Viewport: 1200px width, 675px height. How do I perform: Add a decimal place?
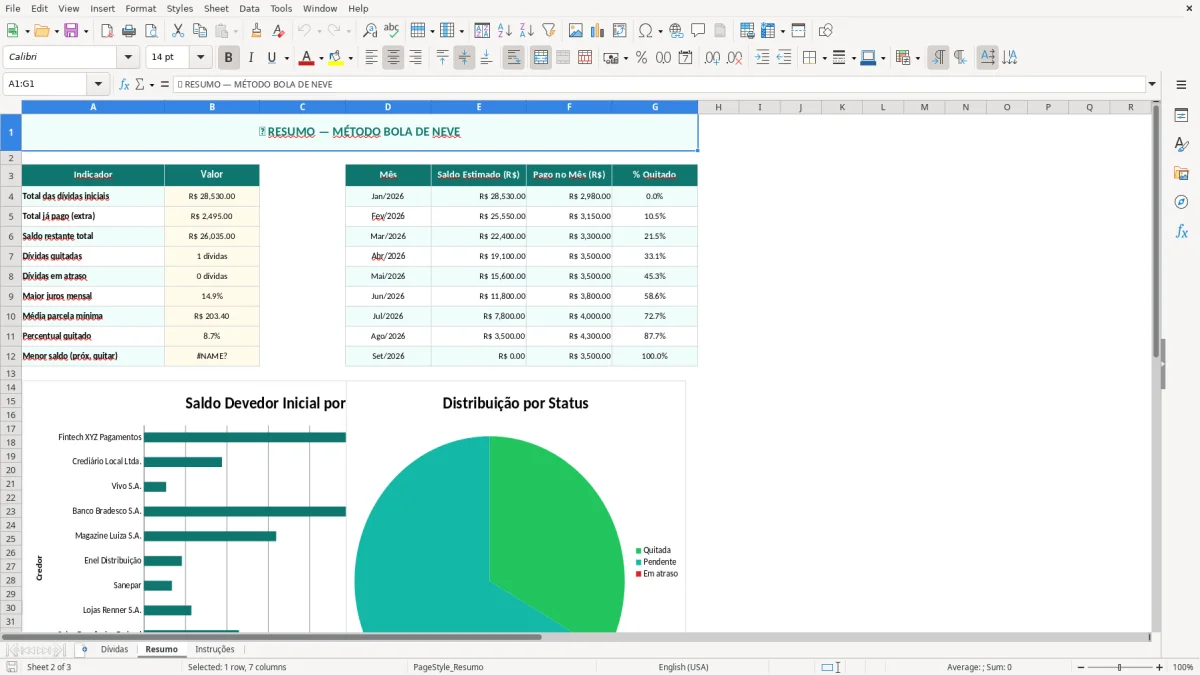712,58
